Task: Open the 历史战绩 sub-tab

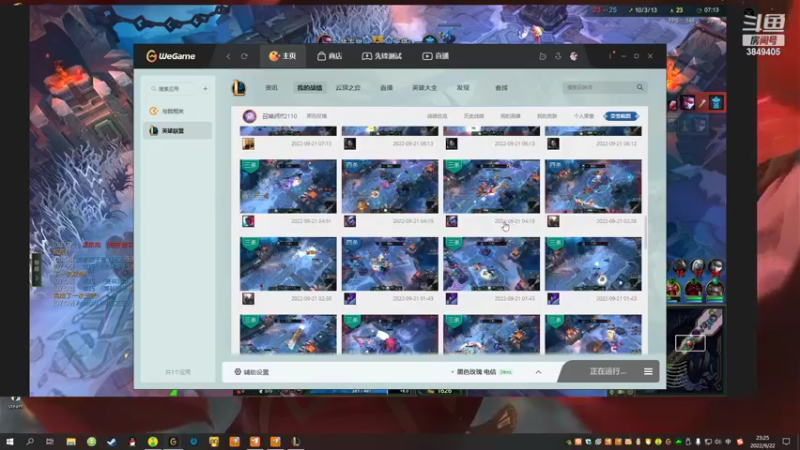Action: (473, 116)
